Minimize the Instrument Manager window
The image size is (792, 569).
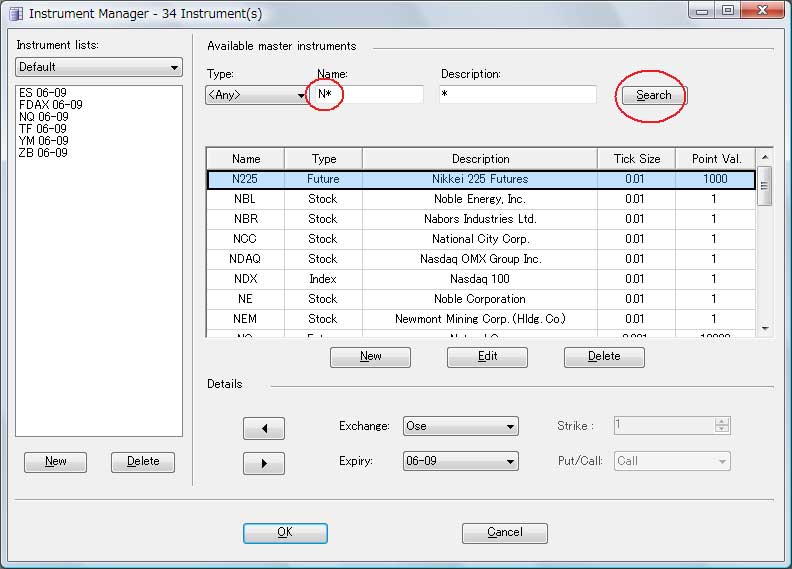coord(702,10)
